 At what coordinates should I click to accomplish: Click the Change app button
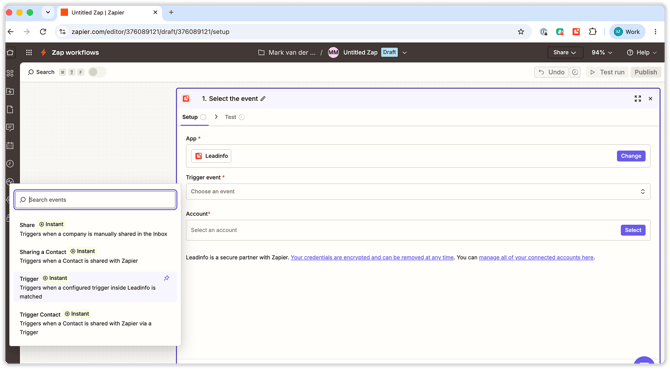pyautogui.click(x=631, y=156)
